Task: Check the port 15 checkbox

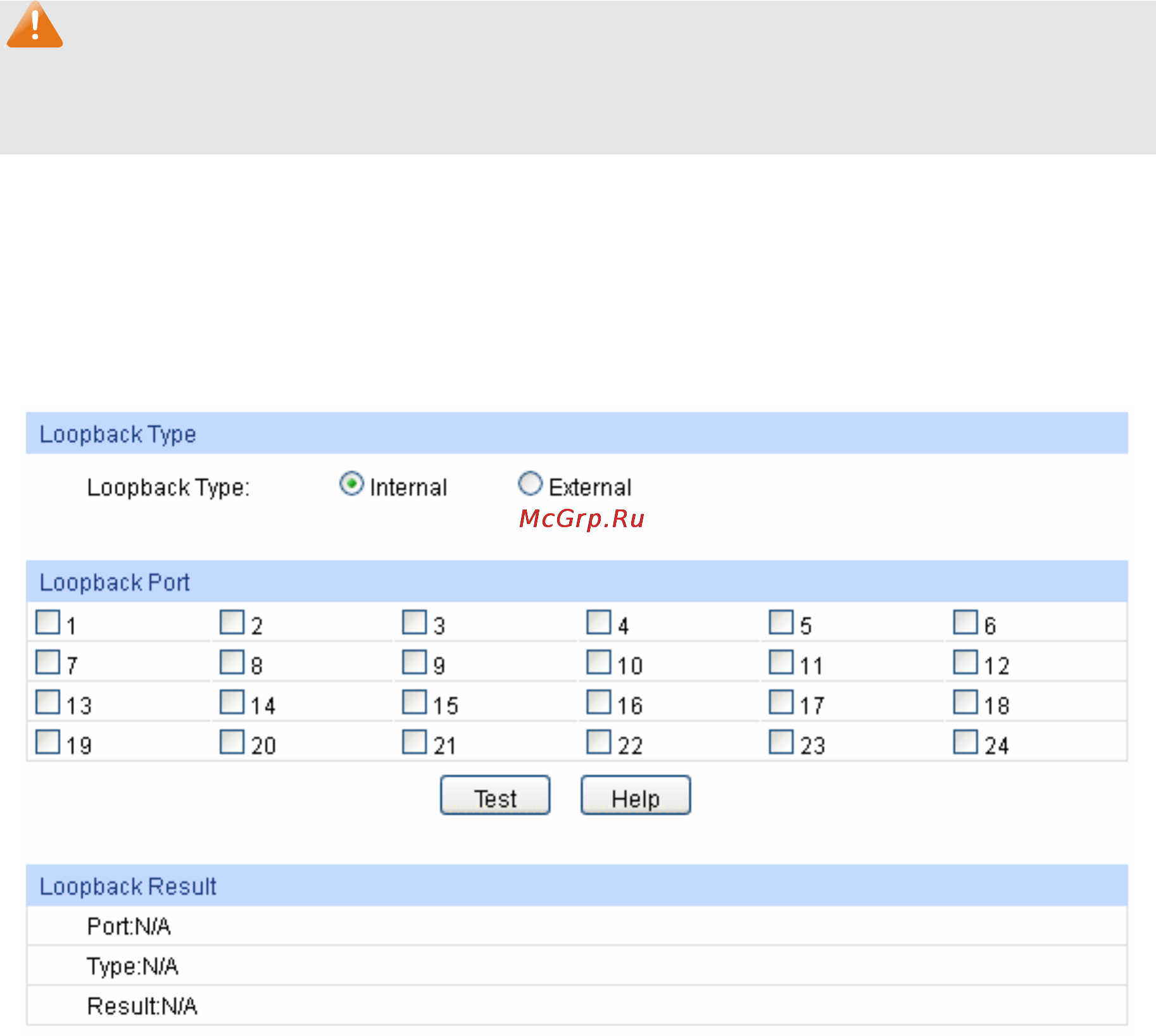Action: click(415, 702)
